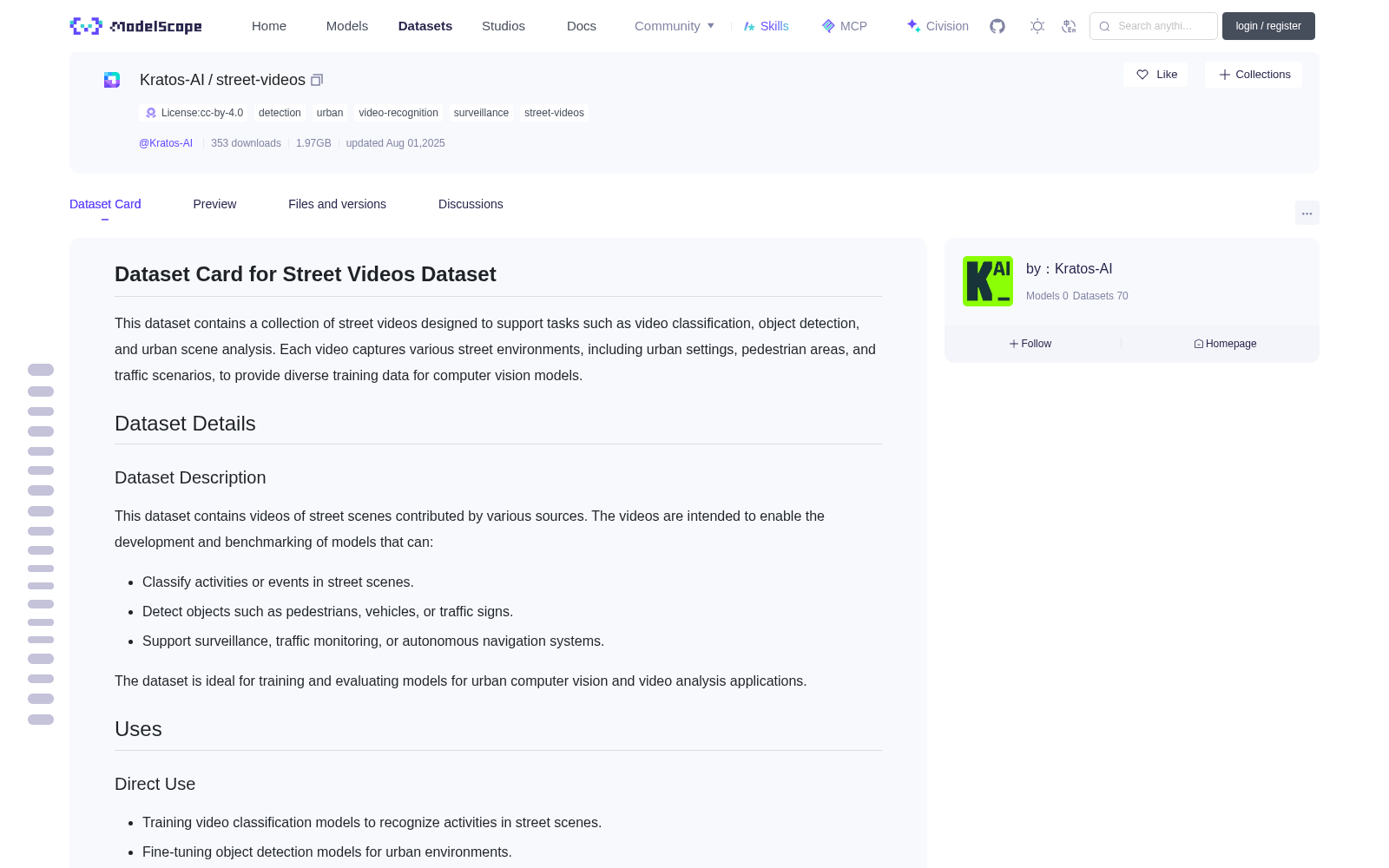Switch to the Discussions tab
Screen dimensions: 1389x868
[x=471, y=204]
